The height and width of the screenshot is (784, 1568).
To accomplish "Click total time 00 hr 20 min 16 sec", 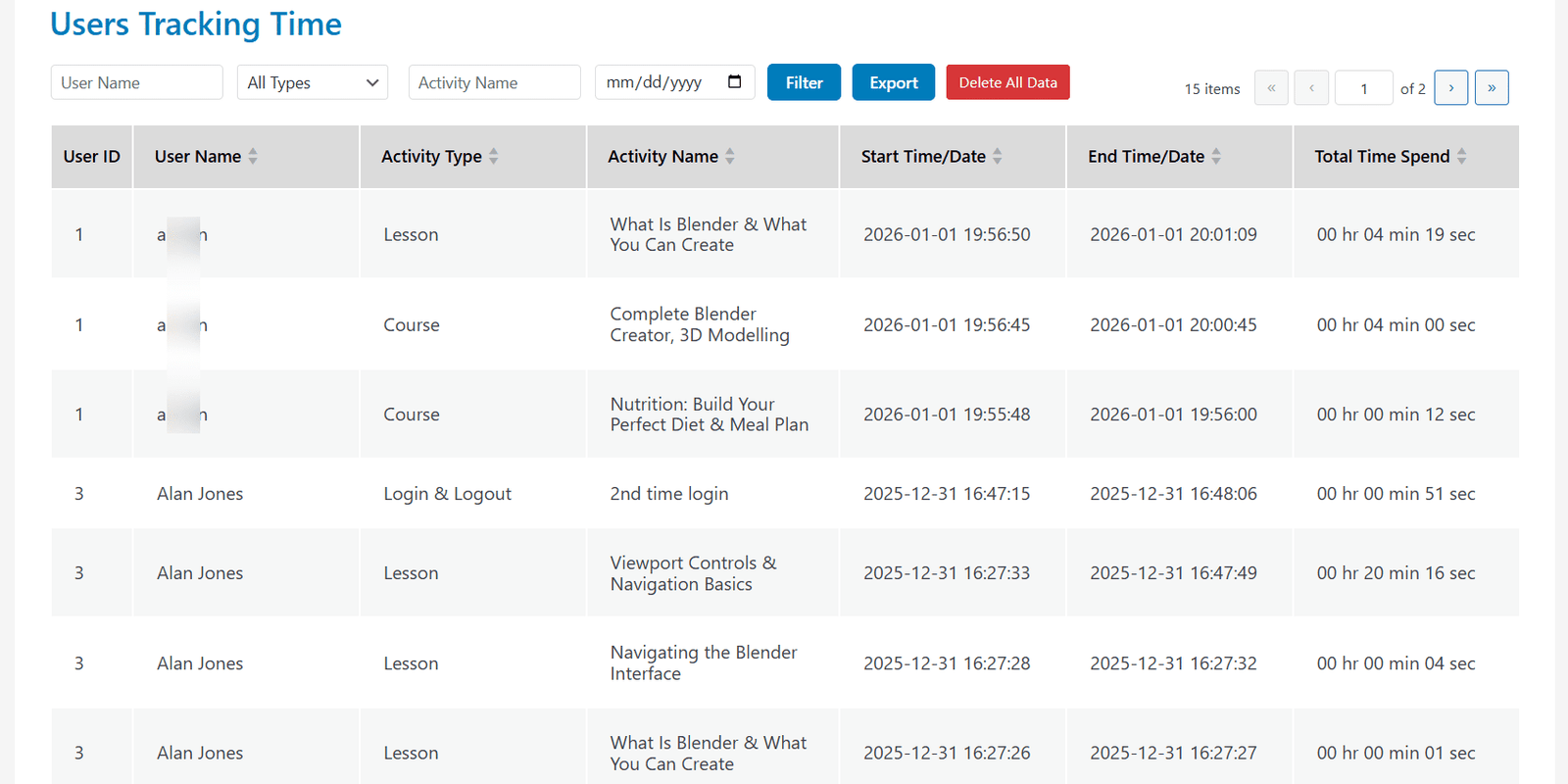I will [1396, 573].
